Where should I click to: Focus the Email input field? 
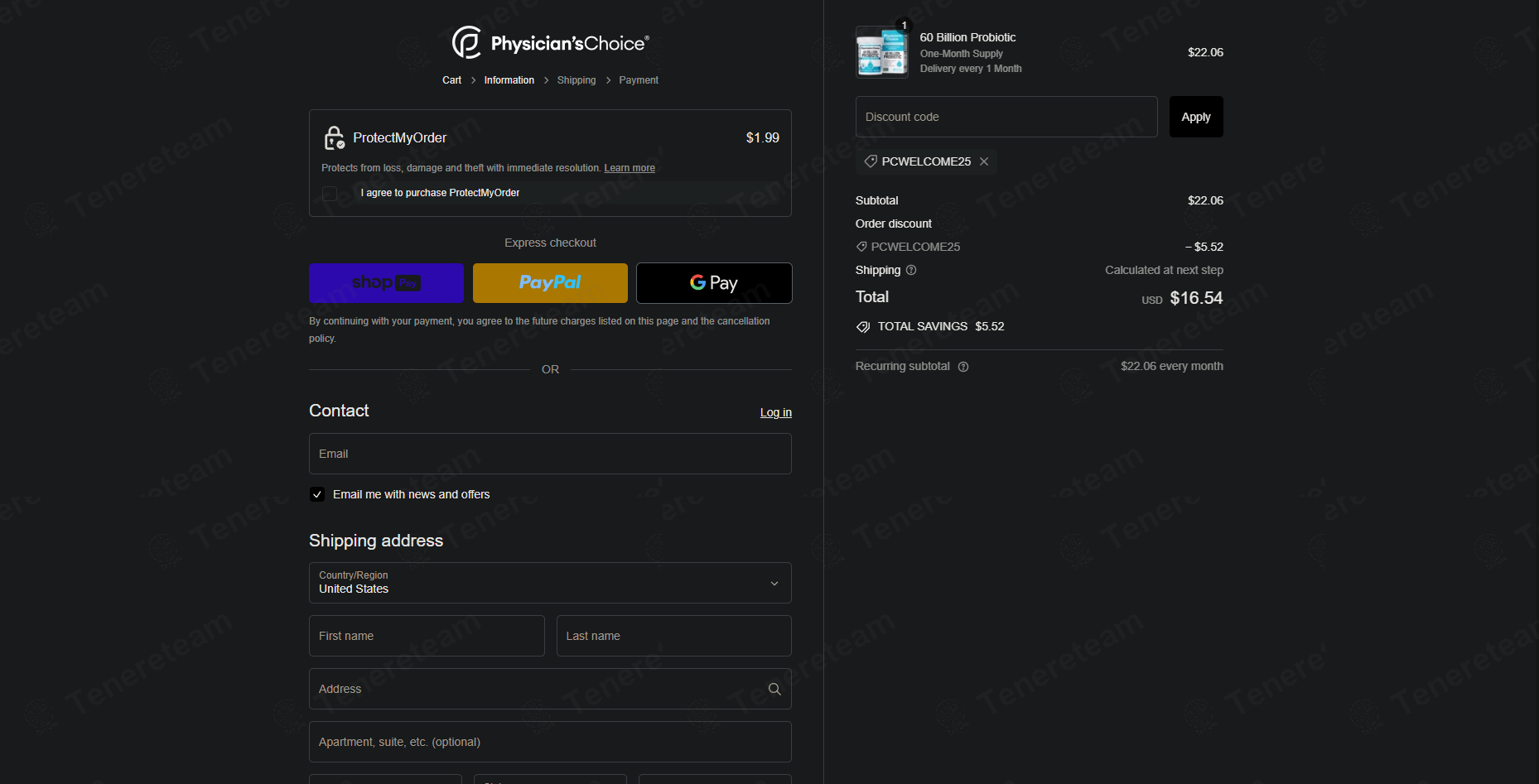550,454
